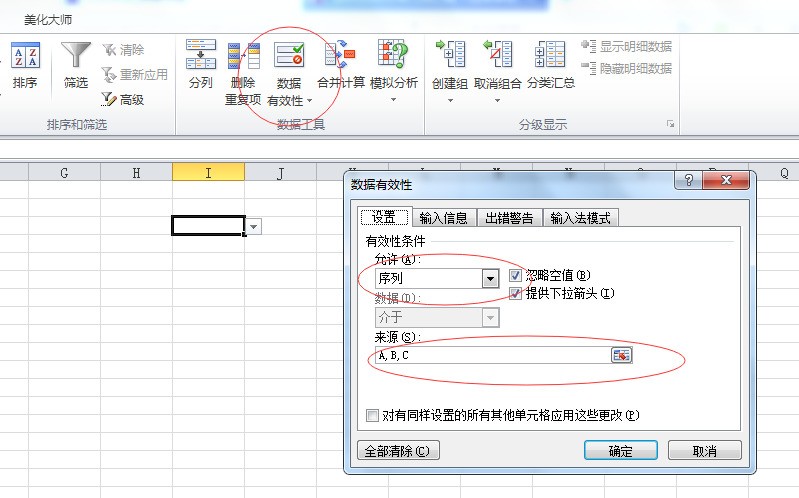Open the 允许 dropdown showing 序列
The width and height of the screenshot is (799, 498).
490,278
